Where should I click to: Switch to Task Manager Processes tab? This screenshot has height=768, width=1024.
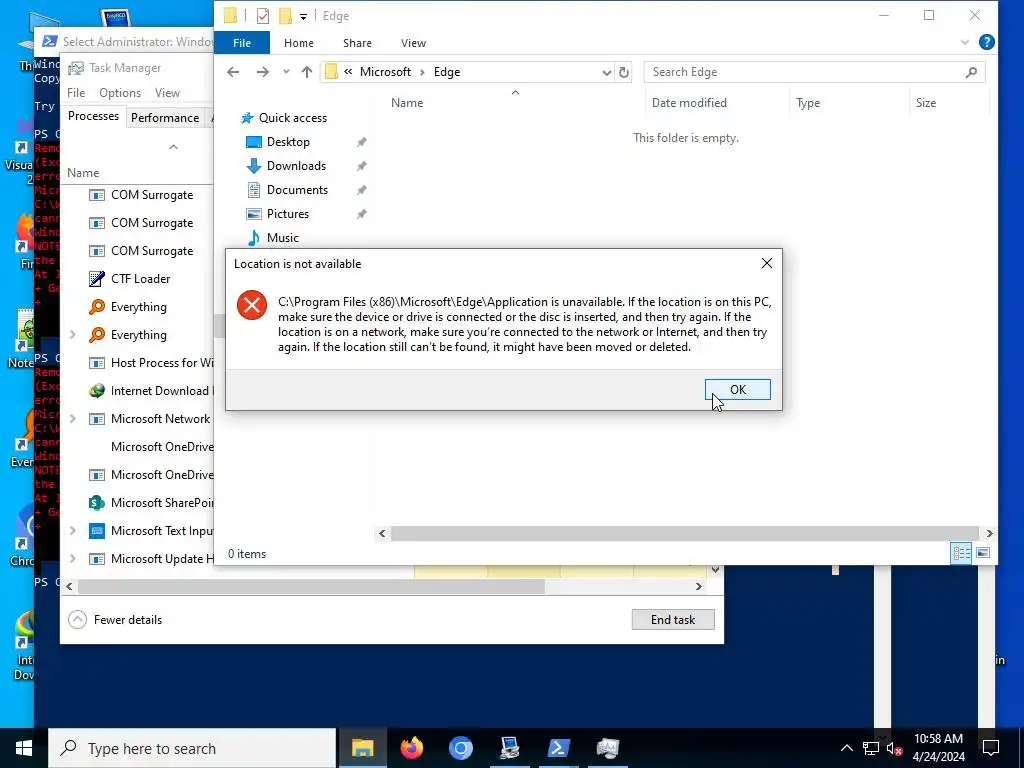pos(93,116)
